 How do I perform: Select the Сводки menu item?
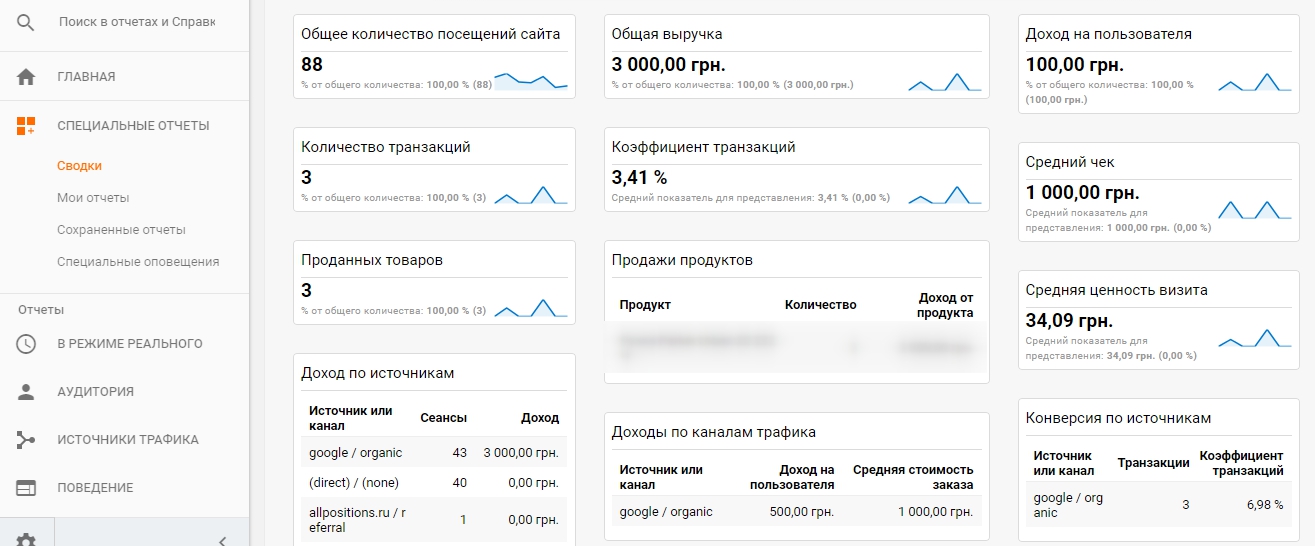(x=79, y=166)
